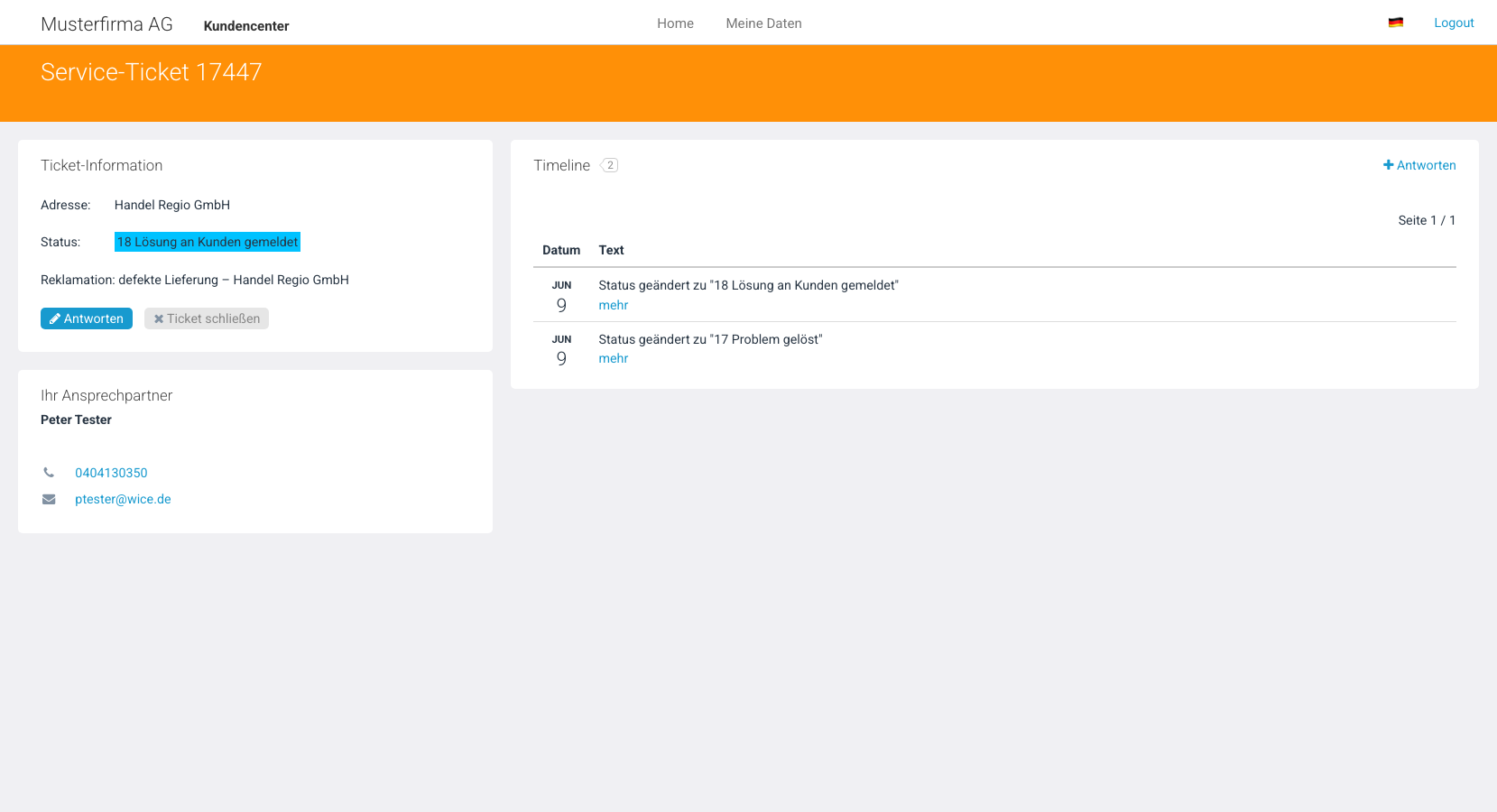Click the 'Seite 1 / 1' page indicator
Viewport: 1497px width, 812px height.
click(x=1427, y=220)
